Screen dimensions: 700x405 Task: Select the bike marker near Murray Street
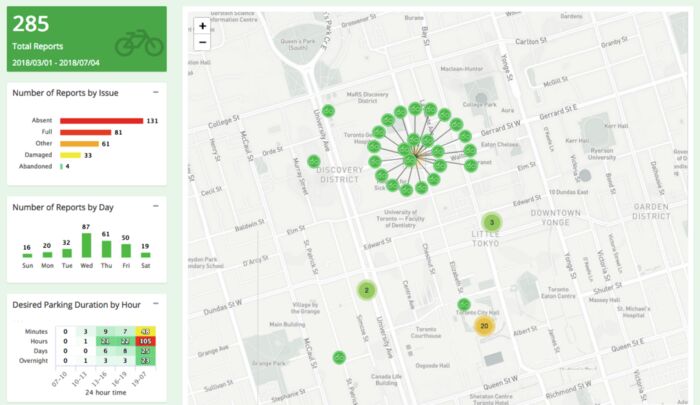(x=314, y=161)
